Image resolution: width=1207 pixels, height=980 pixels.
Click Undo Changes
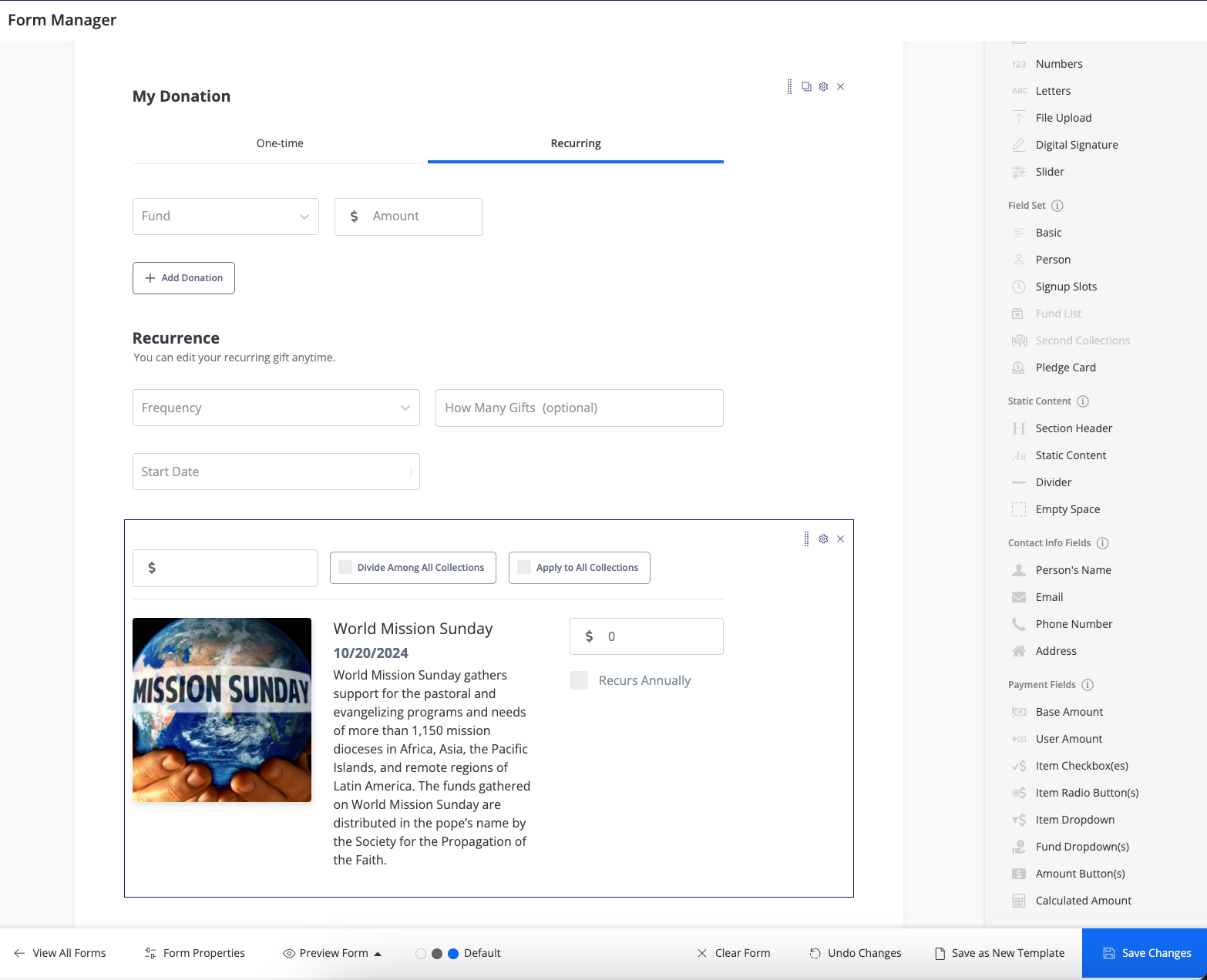(856, 953)
